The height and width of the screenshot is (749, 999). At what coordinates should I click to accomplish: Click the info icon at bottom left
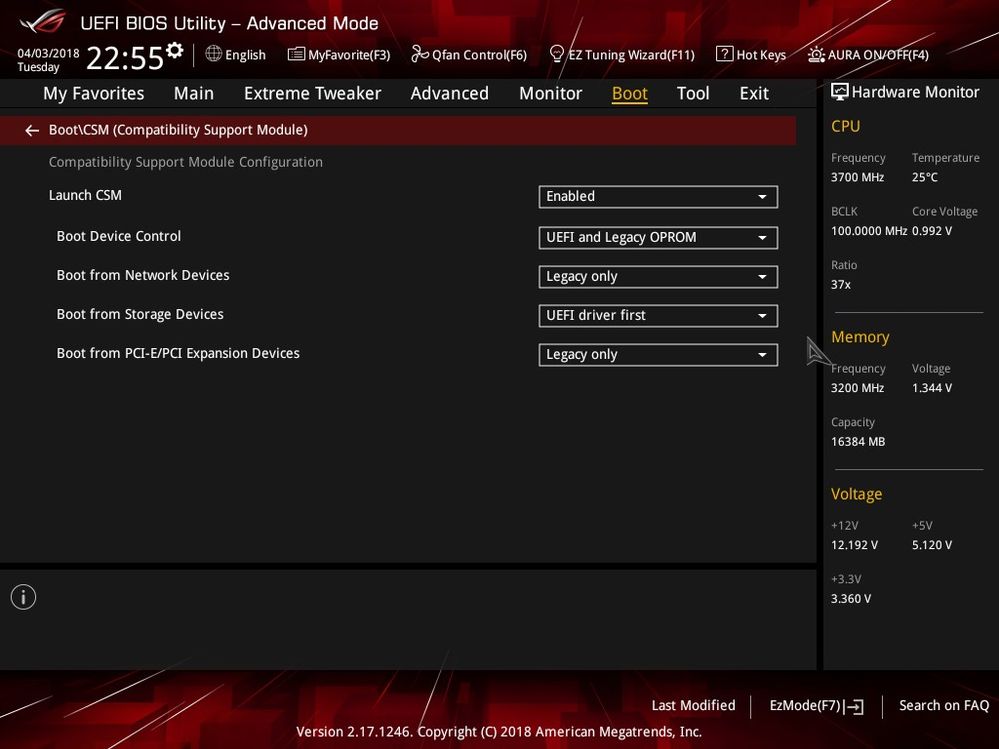click(x=24, y=597)
